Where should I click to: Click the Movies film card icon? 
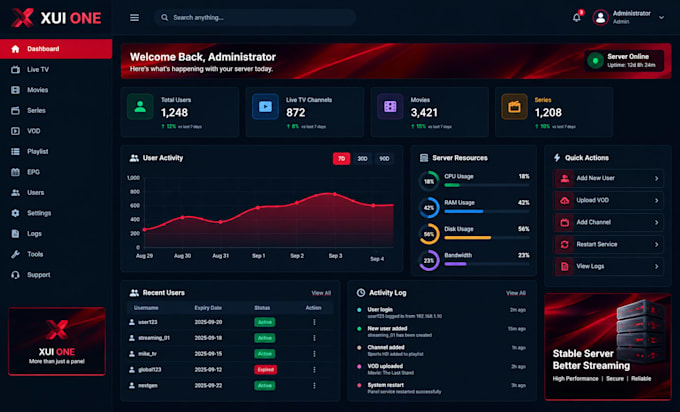coord(390,107)
